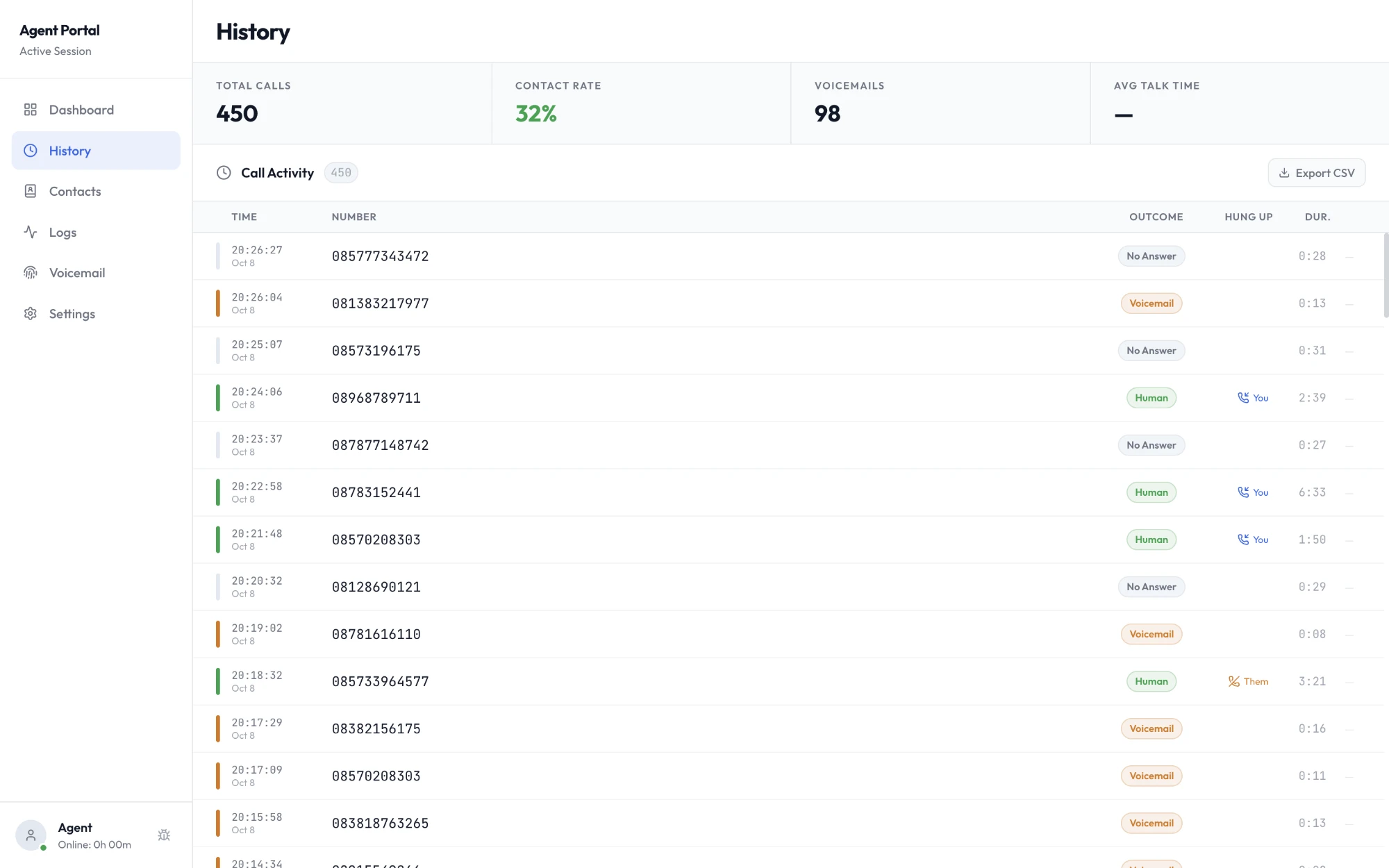Click the clock icon beside Call Activity
1389x868 pixels.
coord(224,173)
